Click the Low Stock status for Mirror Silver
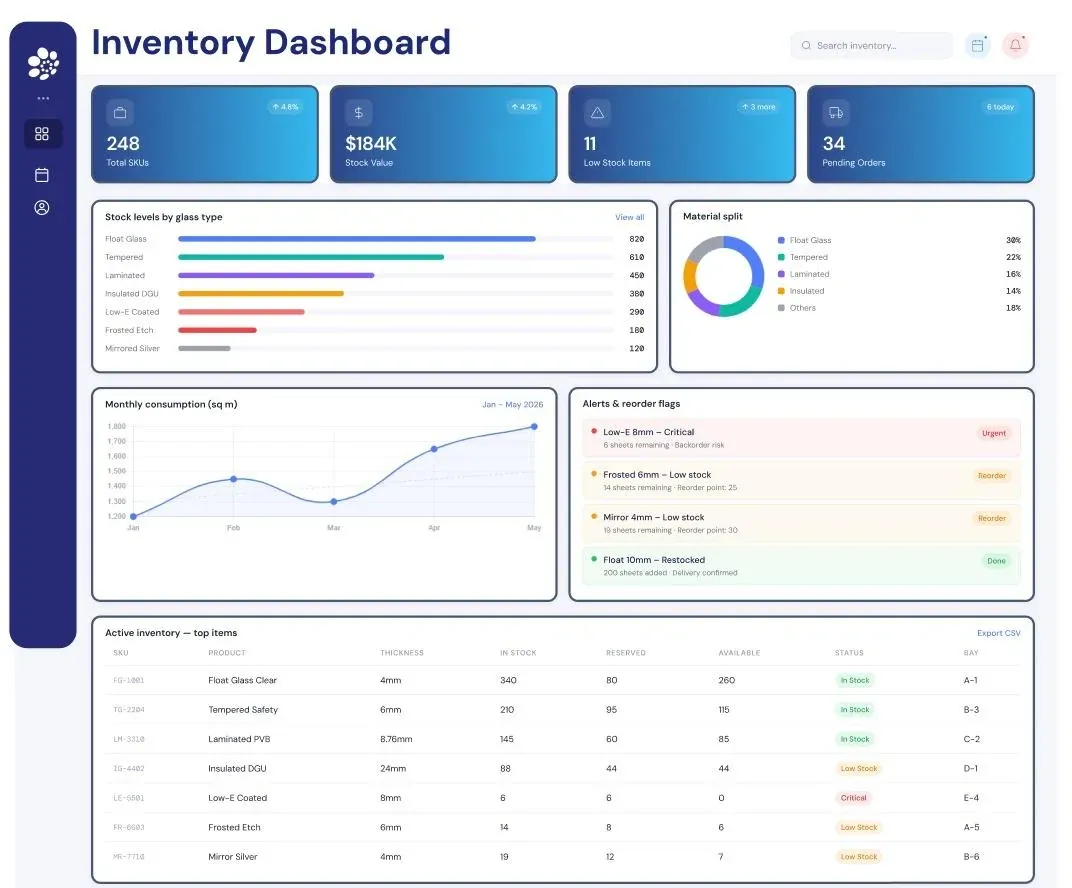1072x888 pixels. [x=859, y=857]
